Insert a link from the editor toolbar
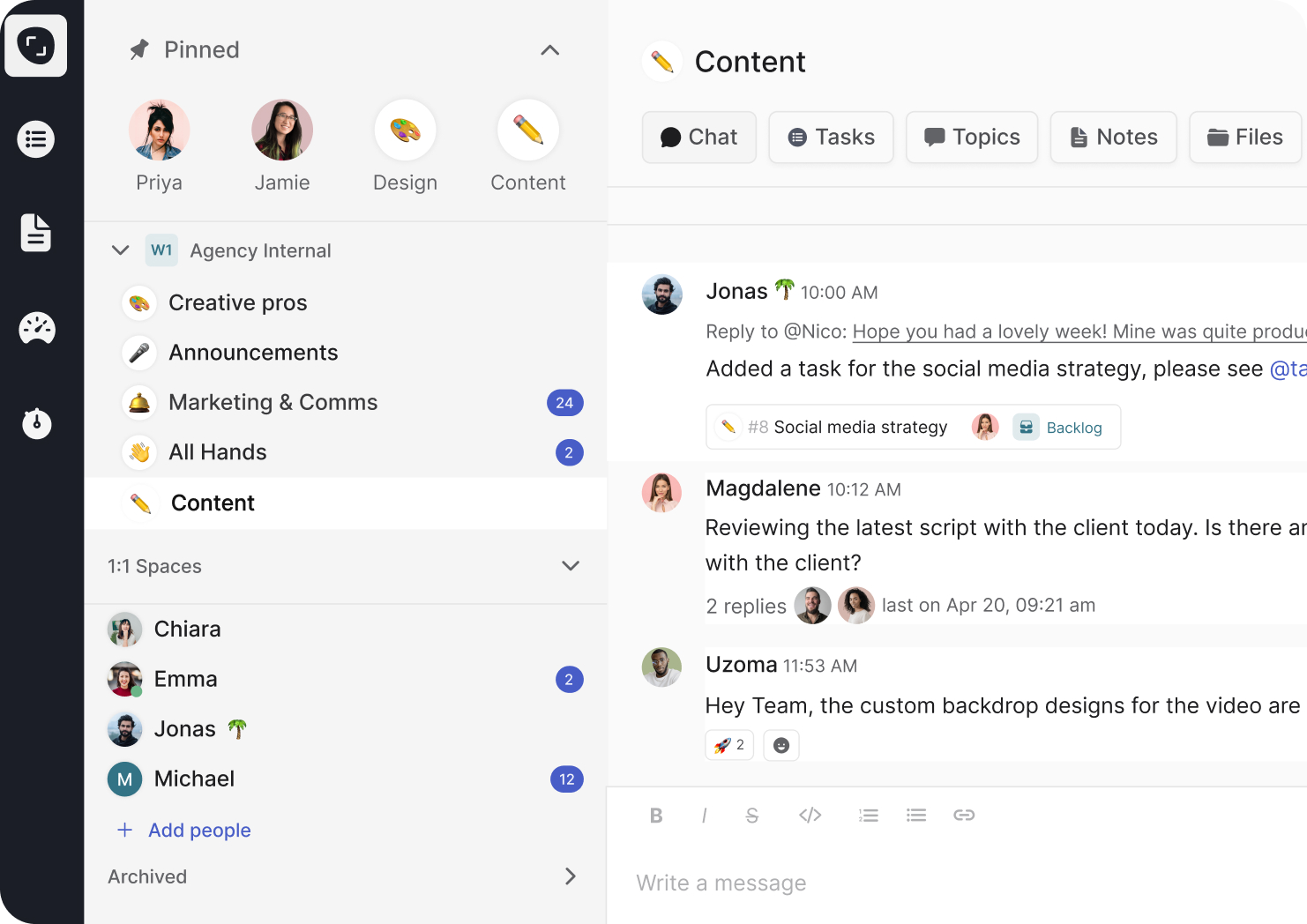This screenshot has width=1307, height=924. tap(964, 816)
